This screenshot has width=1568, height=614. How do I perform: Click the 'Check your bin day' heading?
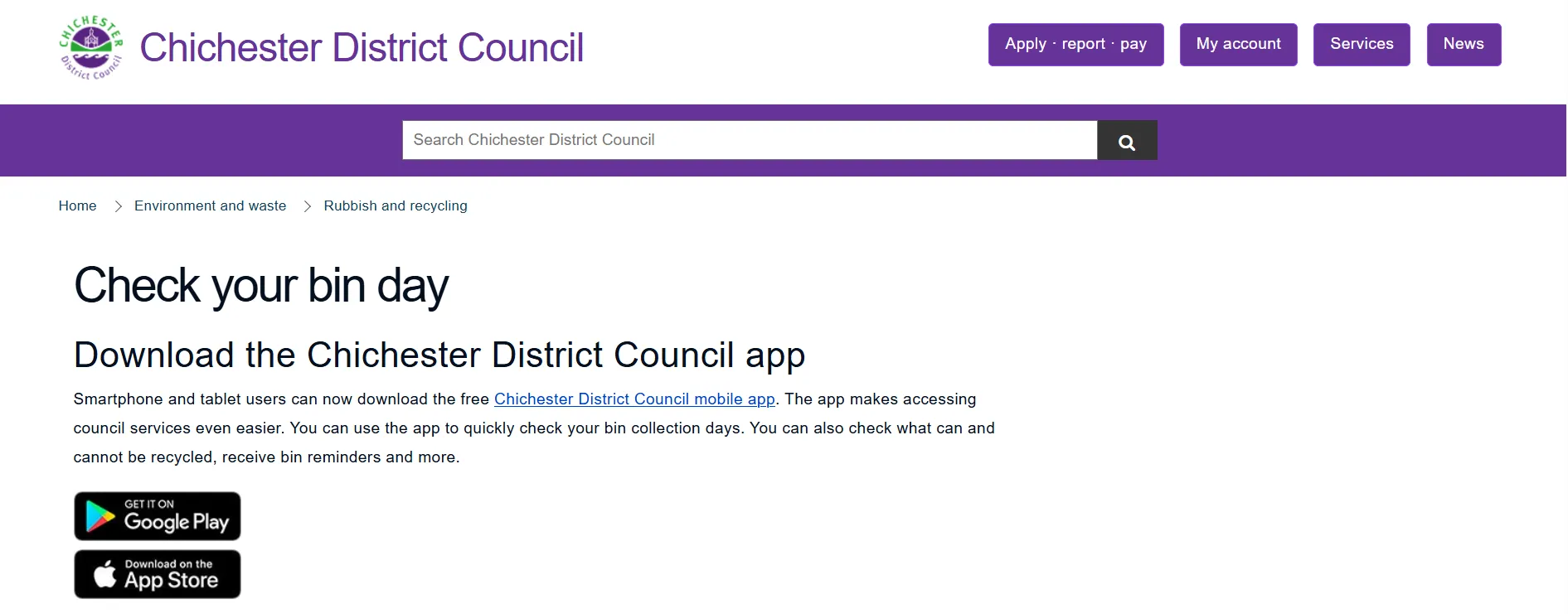click(x=261, y=286)
